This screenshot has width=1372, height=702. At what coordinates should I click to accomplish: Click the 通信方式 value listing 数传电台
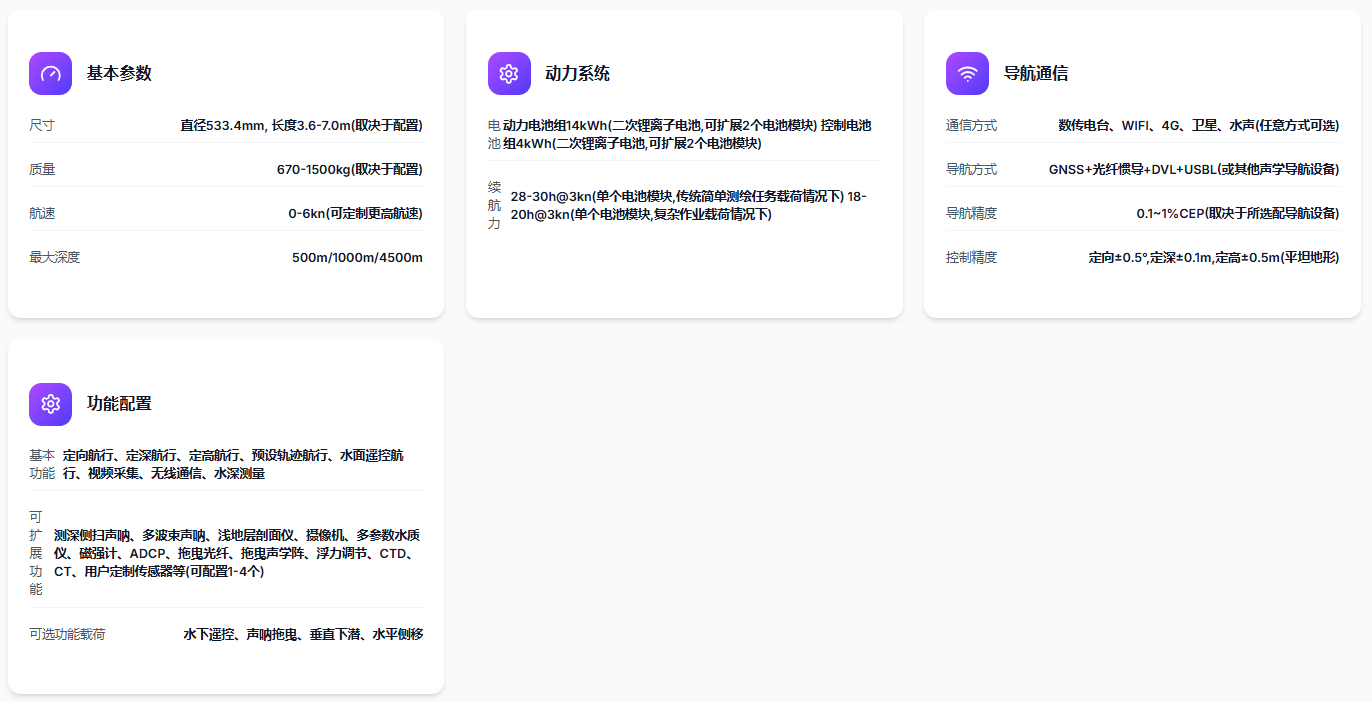tap(1198, 125)
